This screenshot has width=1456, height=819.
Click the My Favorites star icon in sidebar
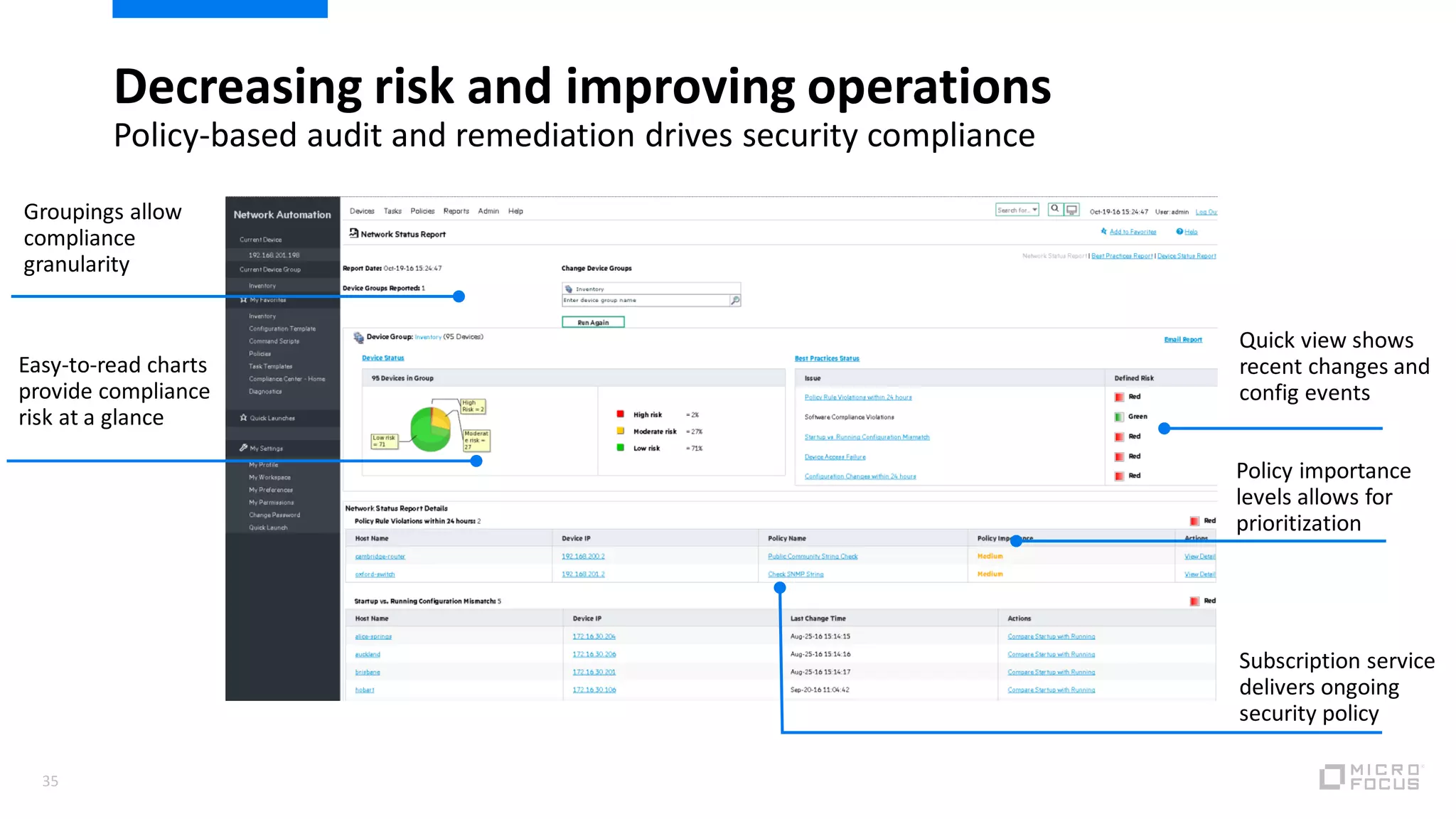(243, 300)
